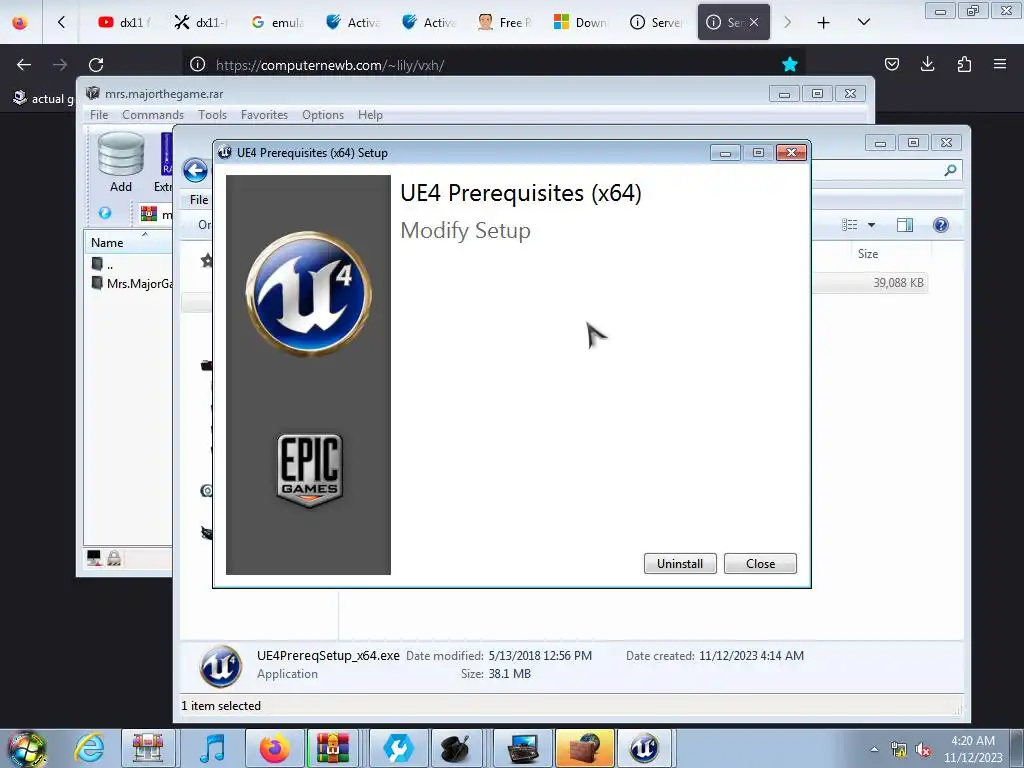
Task: Click the lock icon in WinRAR's status bar
Action: point(114,557)
